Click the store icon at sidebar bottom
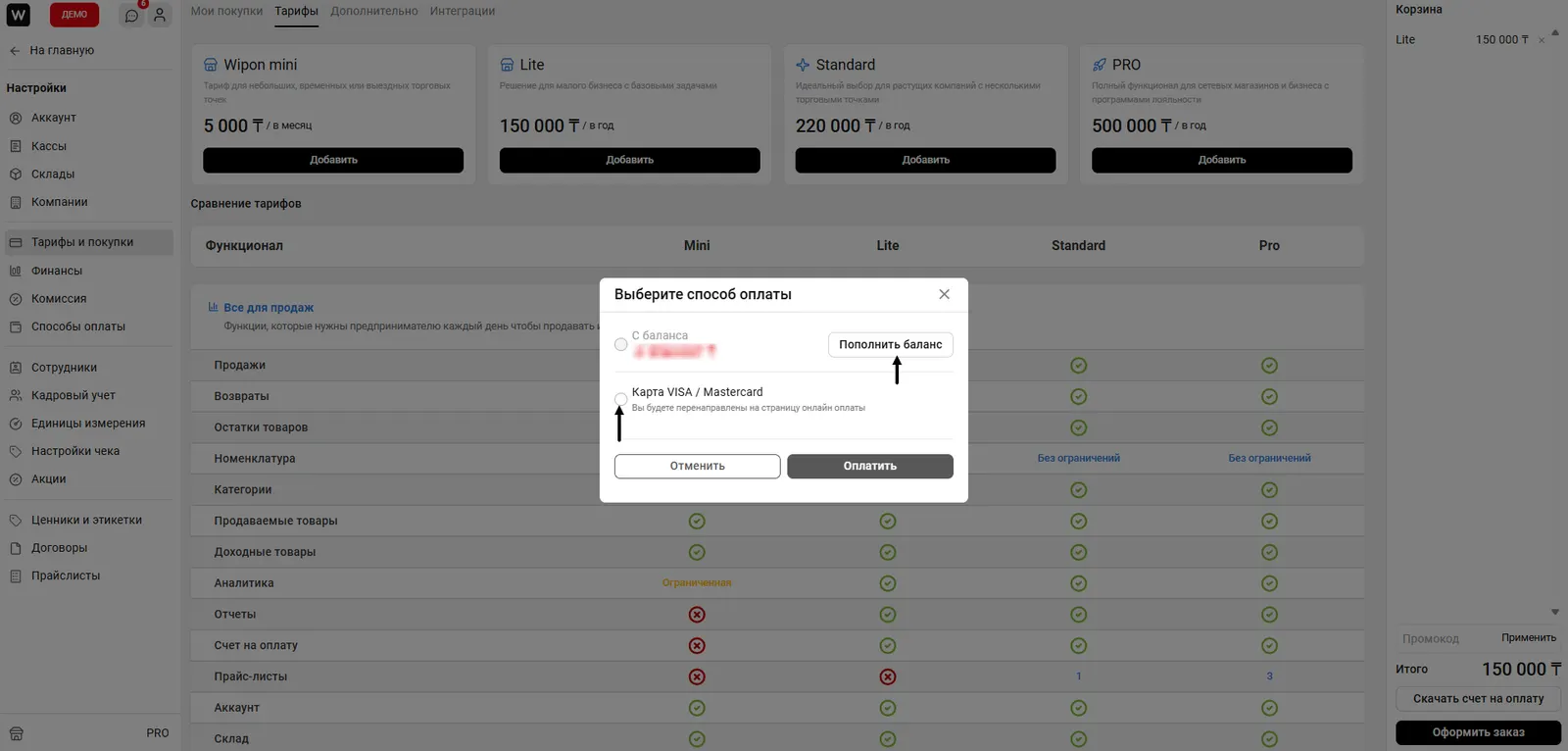Image resolution: width=1568 pixels, height=751 pixels. [x=17, y=733]
